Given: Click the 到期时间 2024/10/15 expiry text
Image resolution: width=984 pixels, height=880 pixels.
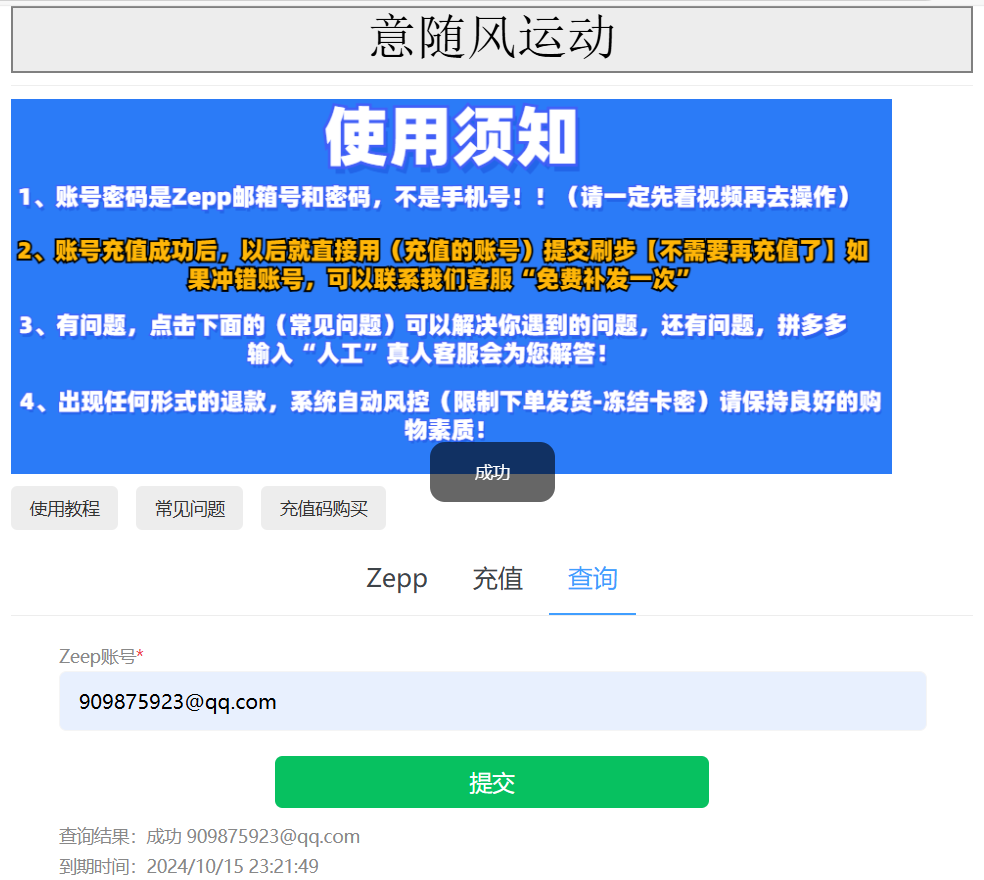Looking at the screenshot, I should pyautogui.click(x=189, y=866).
